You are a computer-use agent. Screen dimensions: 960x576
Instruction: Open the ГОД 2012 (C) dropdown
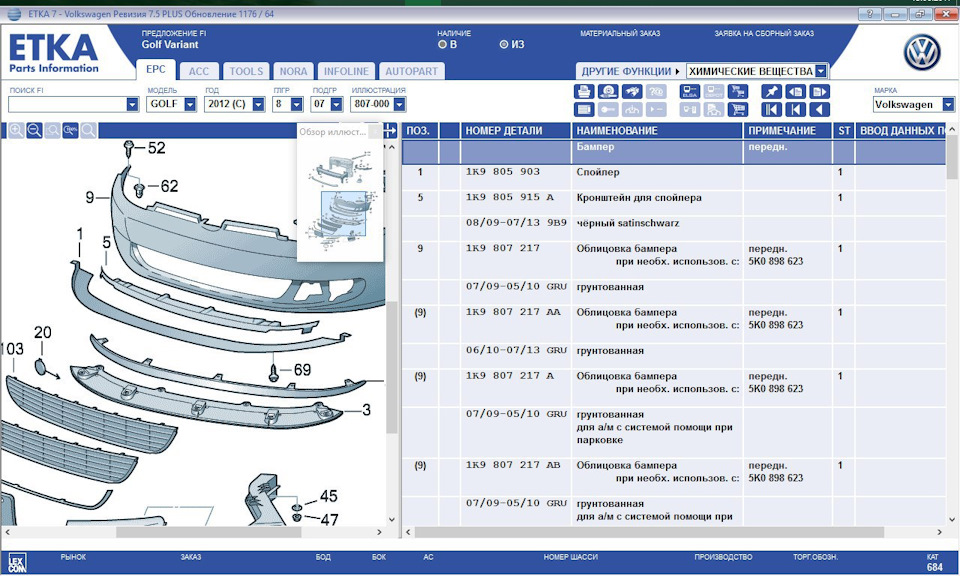258,105
